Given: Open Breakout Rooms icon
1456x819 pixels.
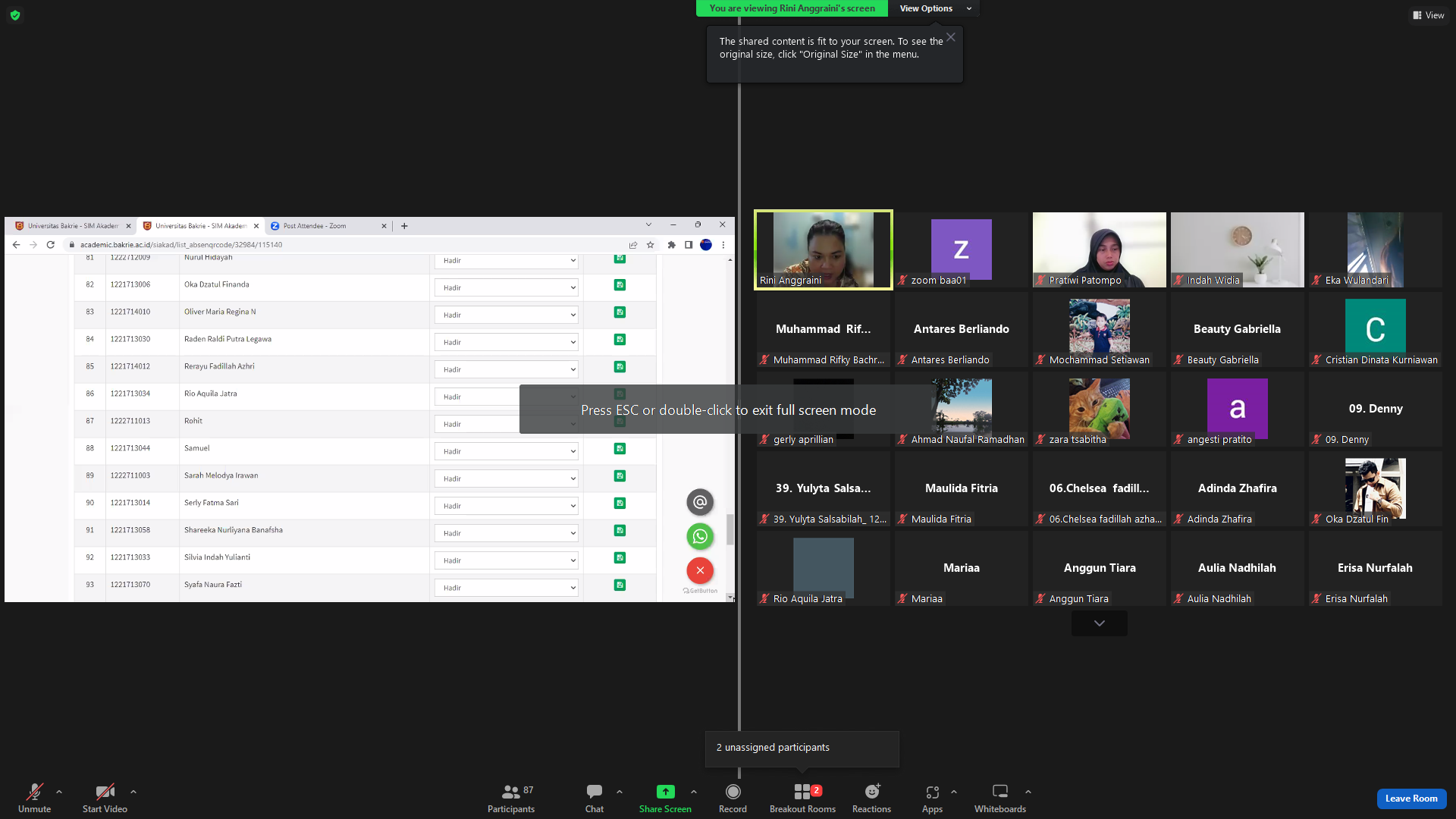Looking at the screenshot, I should point(802,792).
